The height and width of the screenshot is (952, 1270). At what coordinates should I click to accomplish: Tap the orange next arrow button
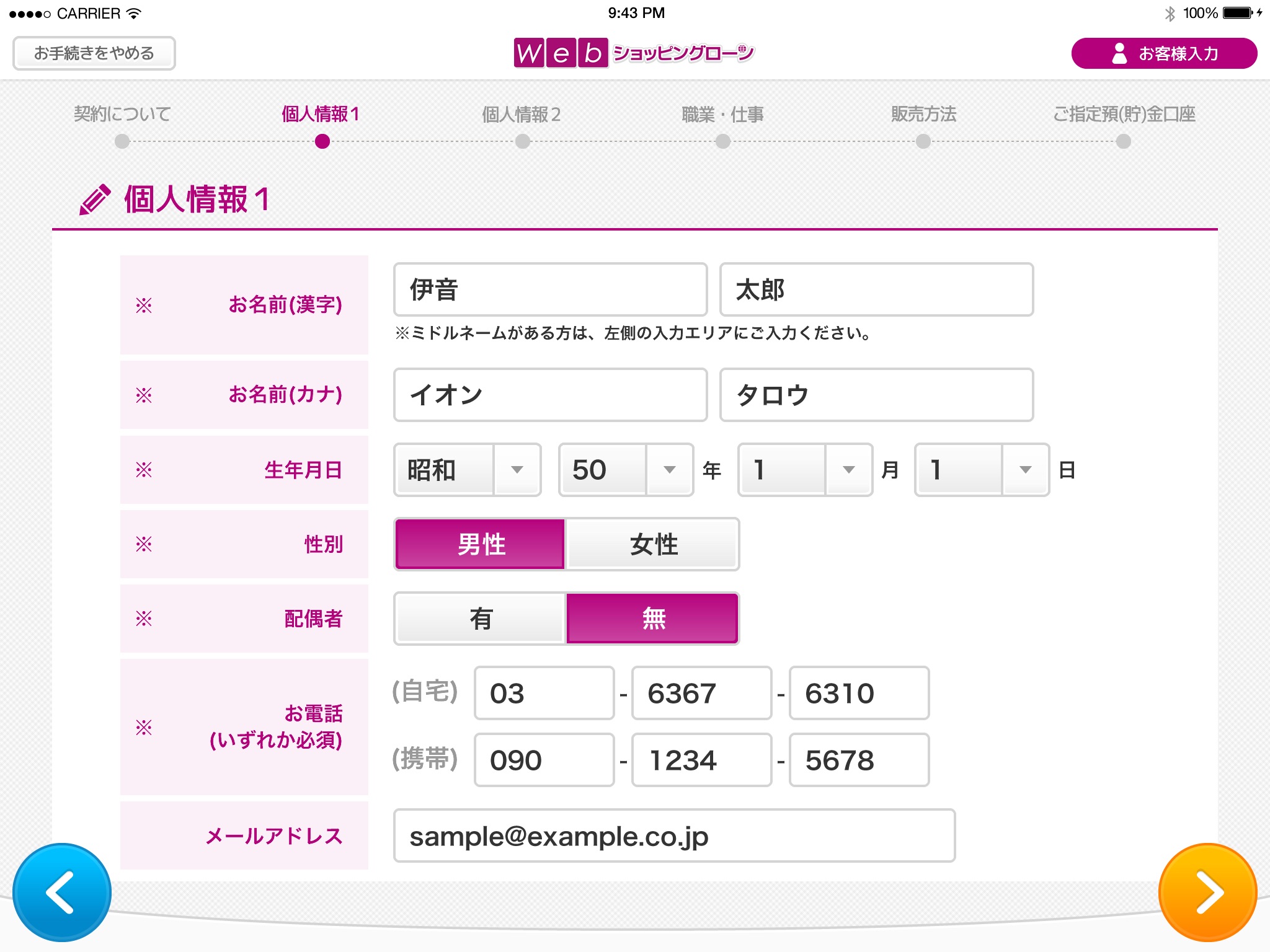coord(1207,892)
